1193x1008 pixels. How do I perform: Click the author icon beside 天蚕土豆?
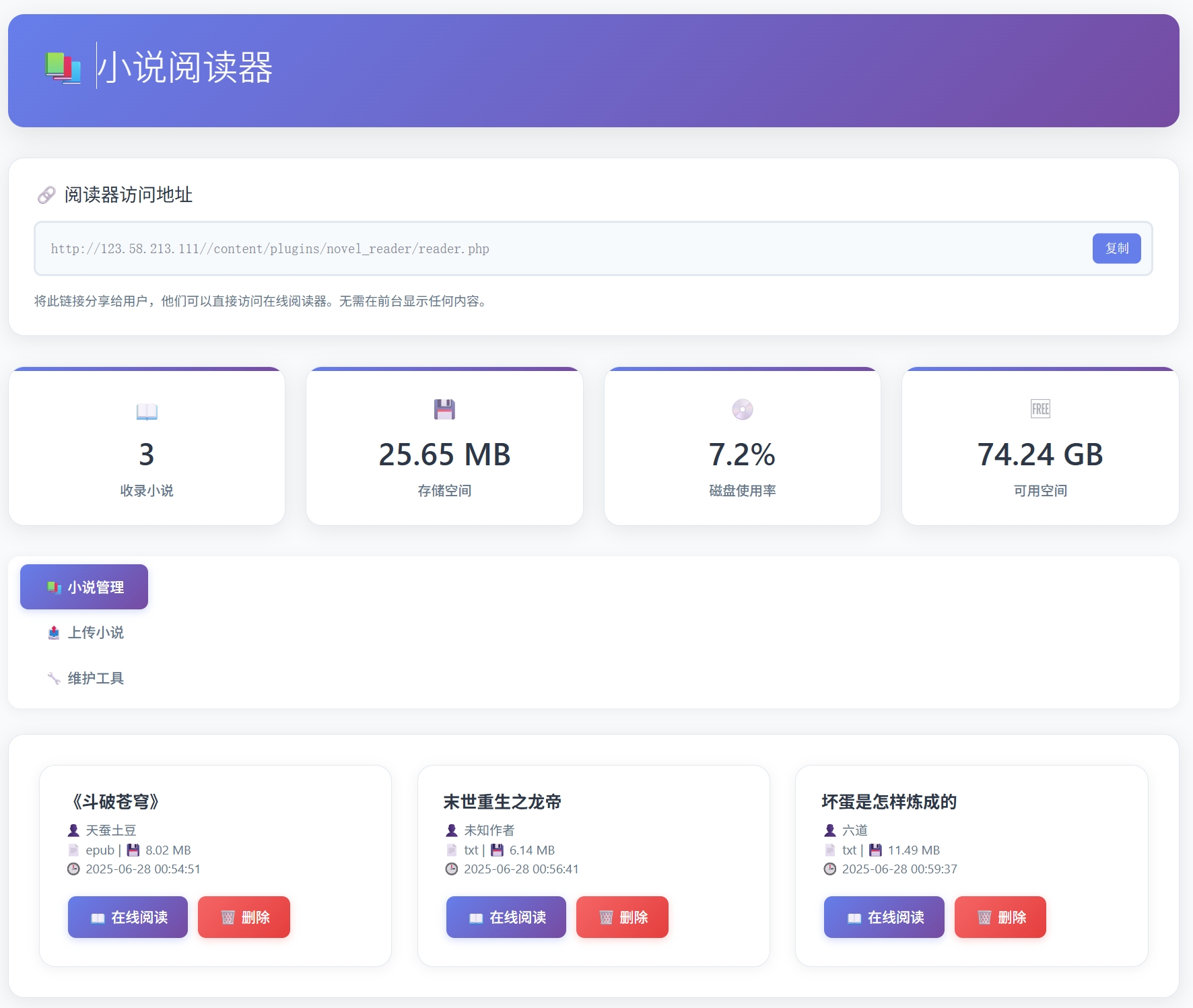pos(73,830)
